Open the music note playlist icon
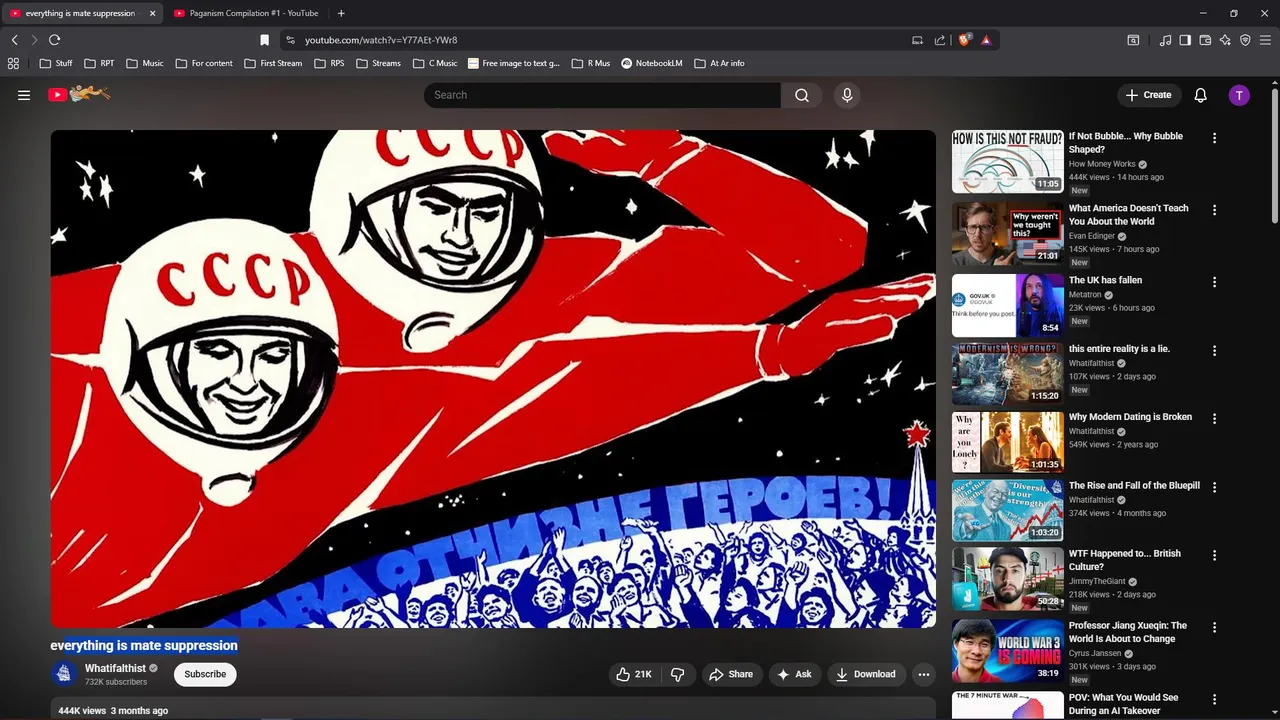Image resolution: width=1280 pixels, height=720 pixels. [x=1165, y=40]
